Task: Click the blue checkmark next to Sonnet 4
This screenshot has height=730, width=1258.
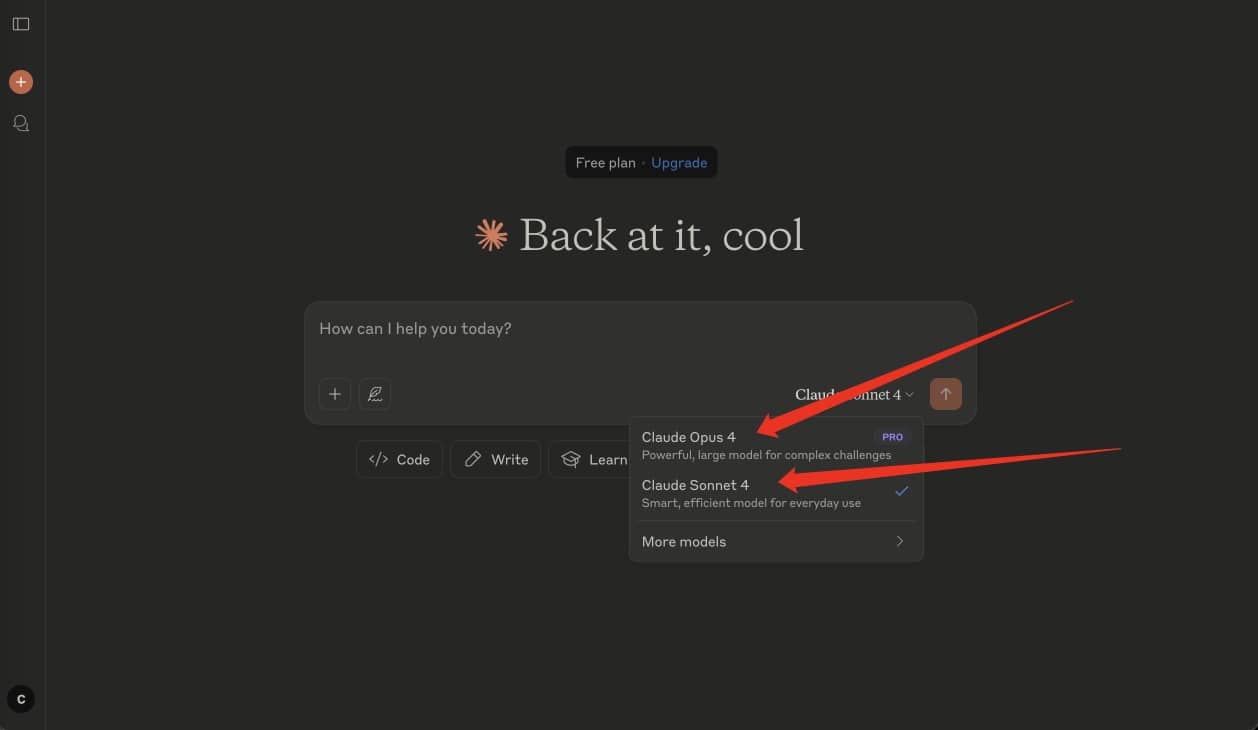Action: (x=901, y=491)
